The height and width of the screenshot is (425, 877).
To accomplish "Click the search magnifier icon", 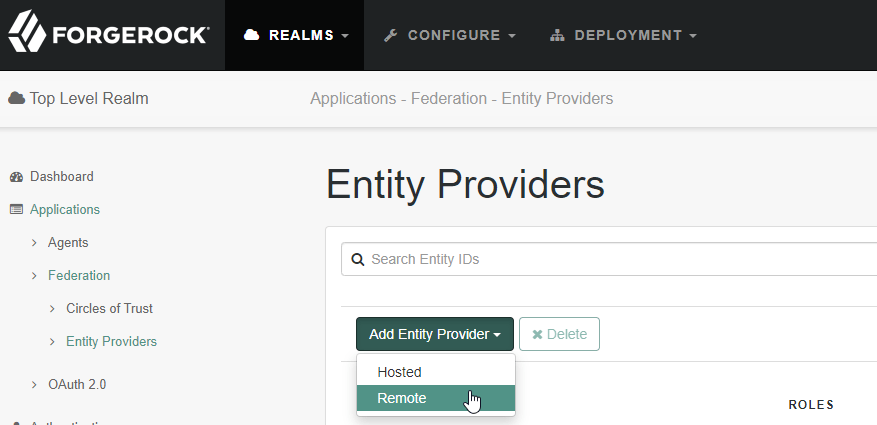I will point(358,260).
